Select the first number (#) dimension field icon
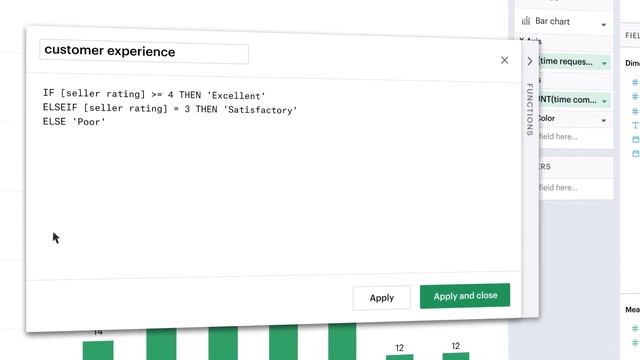 (635, 82)
